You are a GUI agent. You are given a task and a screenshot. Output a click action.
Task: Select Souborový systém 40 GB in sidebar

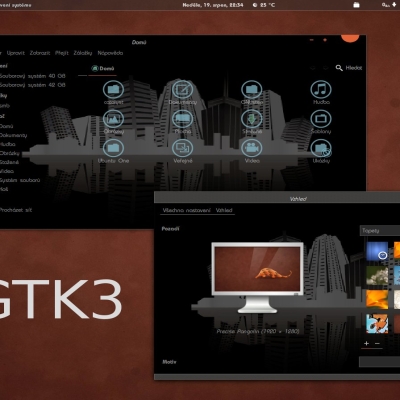pyautogui.click(x=33, y=76)
